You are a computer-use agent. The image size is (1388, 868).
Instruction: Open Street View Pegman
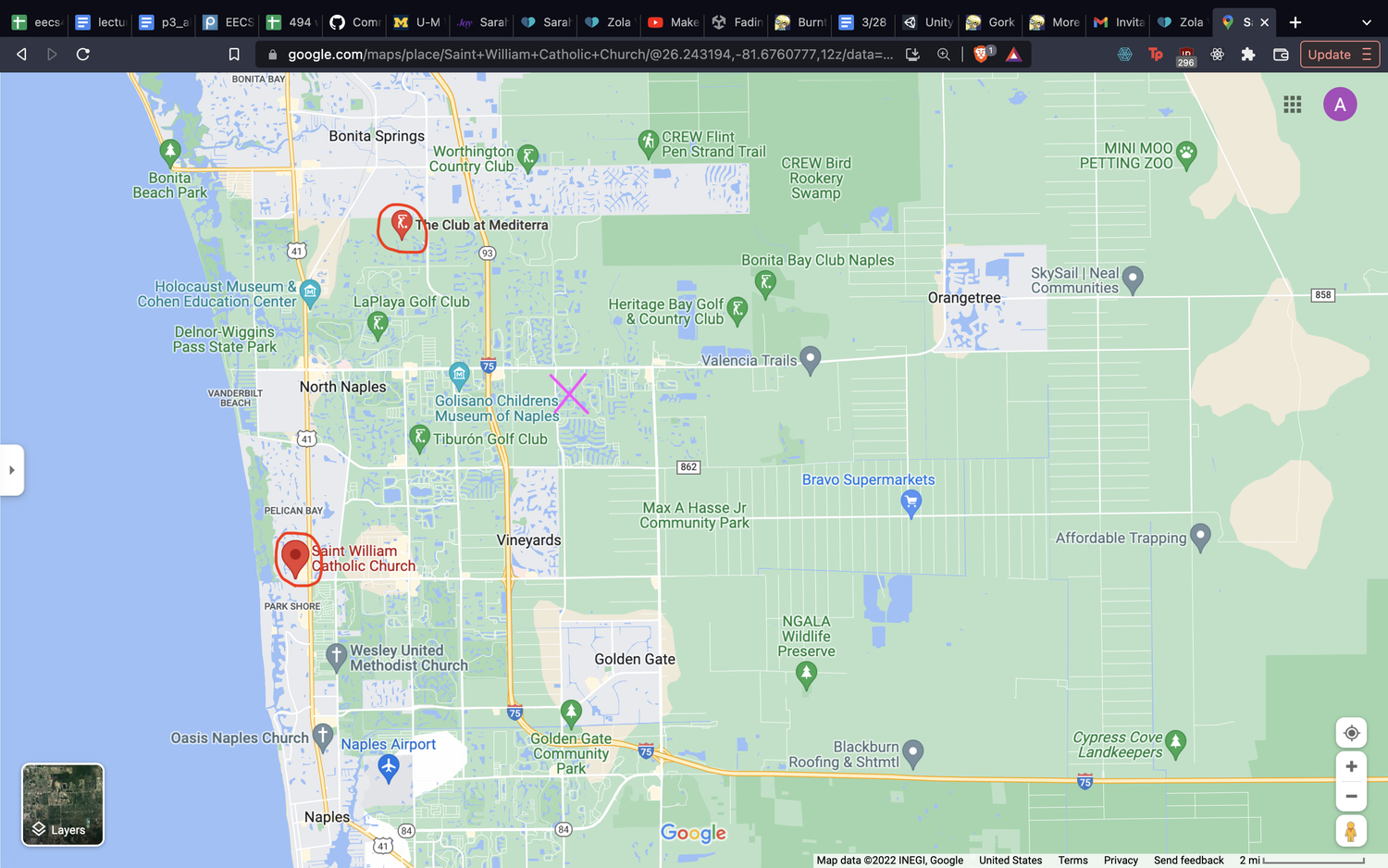(x=1351, y=831)
